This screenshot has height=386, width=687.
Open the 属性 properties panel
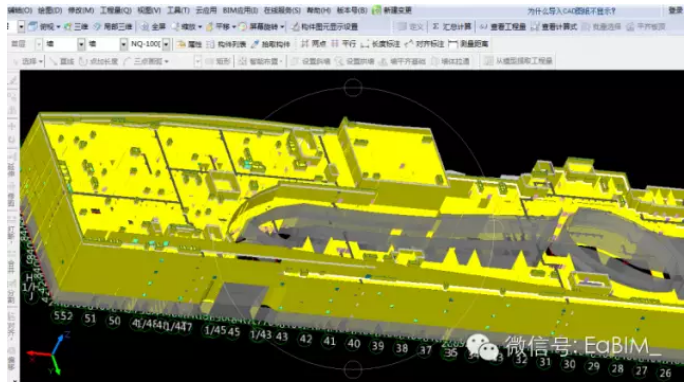tap(189, 44)
